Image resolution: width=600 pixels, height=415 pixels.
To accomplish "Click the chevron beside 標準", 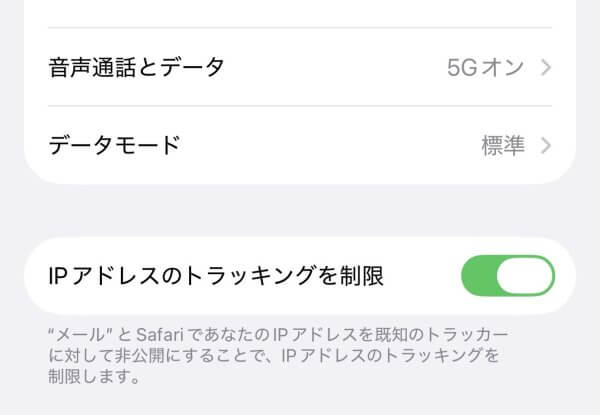I will point(546,145).
